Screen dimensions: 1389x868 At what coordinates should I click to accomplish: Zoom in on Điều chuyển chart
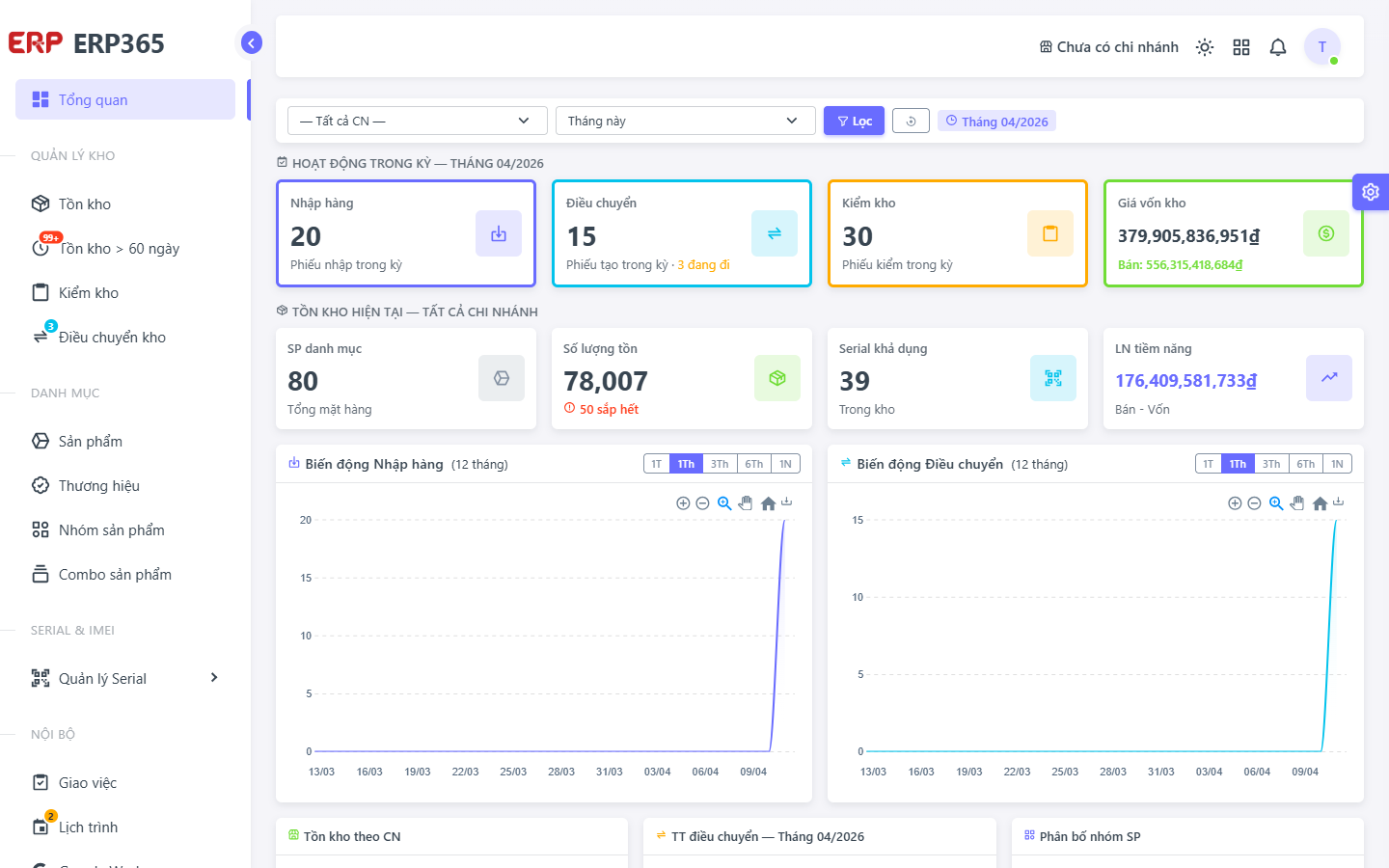point(1235,503)
